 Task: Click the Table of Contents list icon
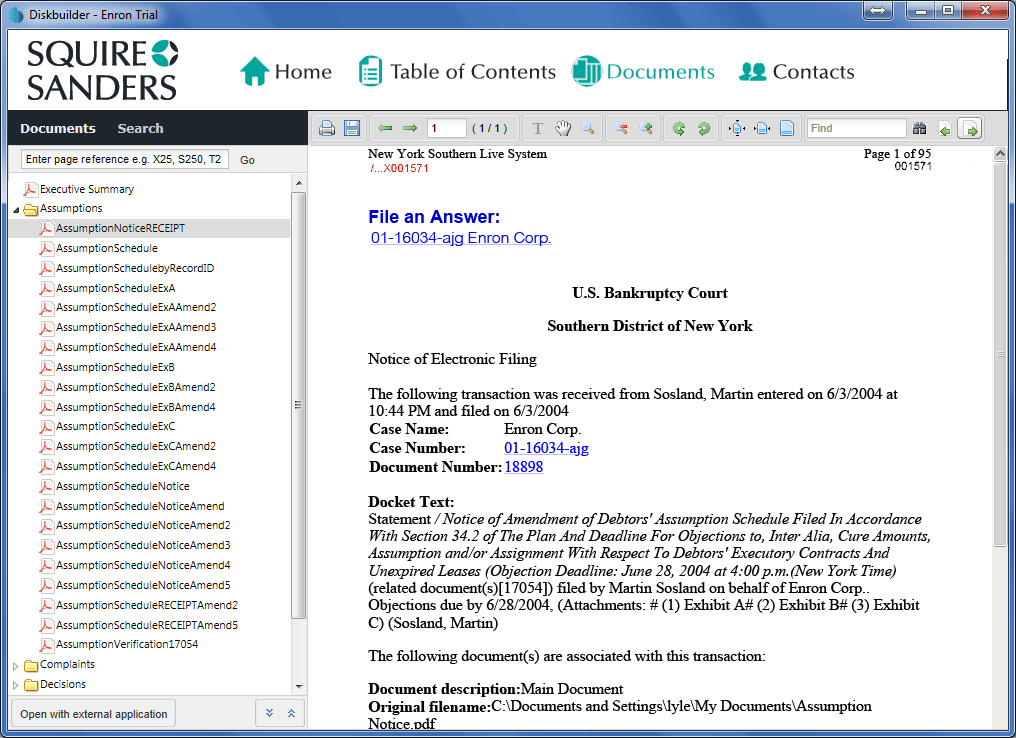[x=370, y=71]
